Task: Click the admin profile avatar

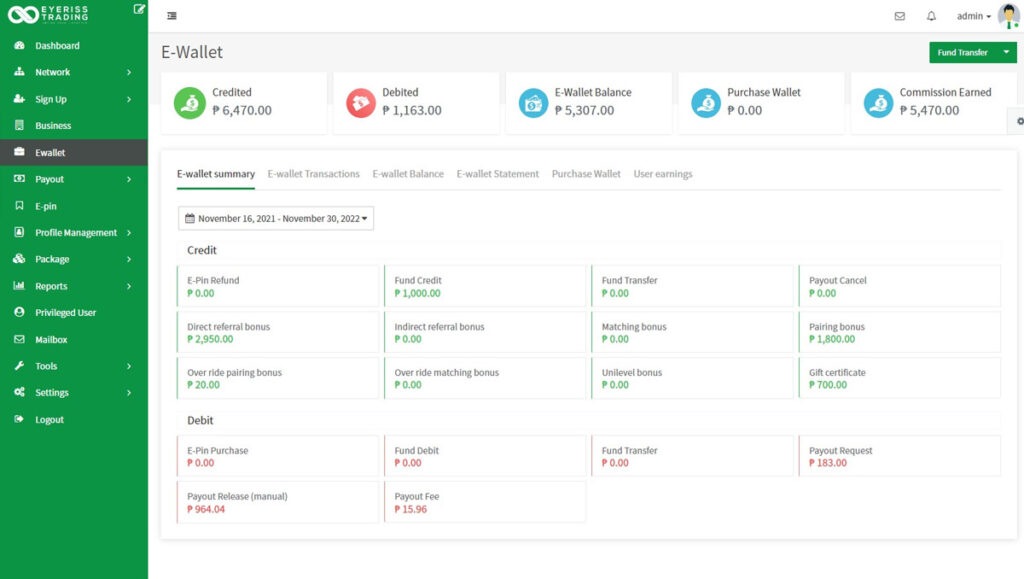Action: tap(1008, 16)
